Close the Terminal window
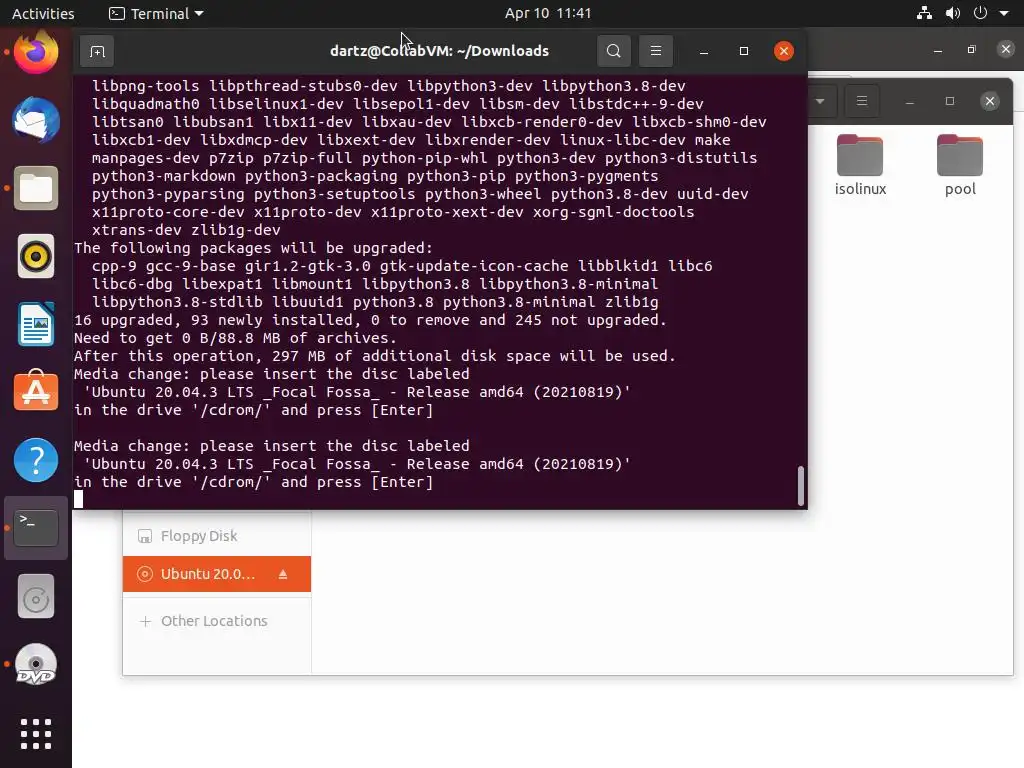Screen dimensions: 1024x768 784,51
